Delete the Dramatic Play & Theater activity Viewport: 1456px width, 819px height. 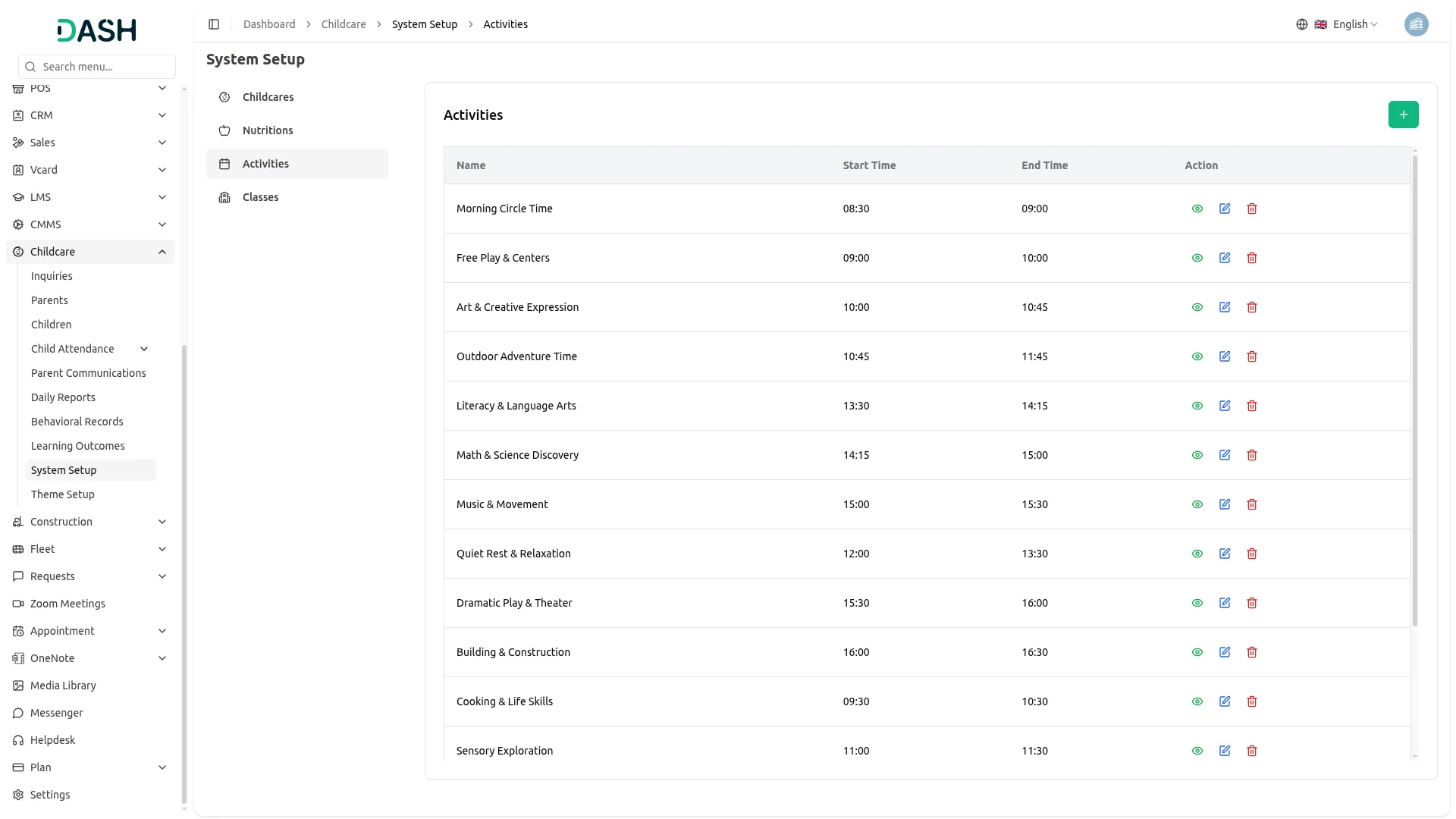click(x=1251, y=603)
